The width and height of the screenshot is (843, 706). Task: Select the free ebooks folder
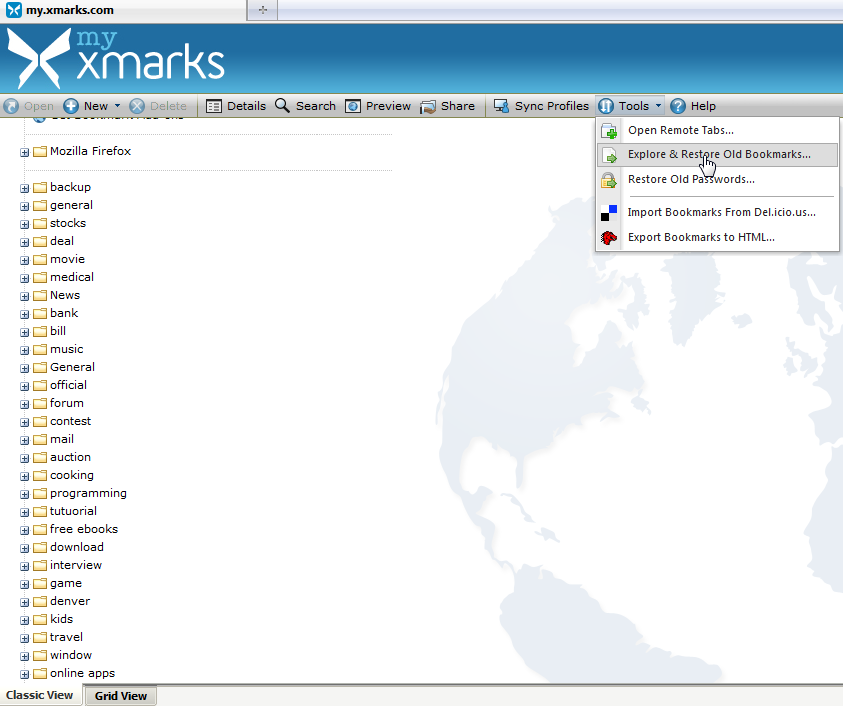click(x=84, y=529)
